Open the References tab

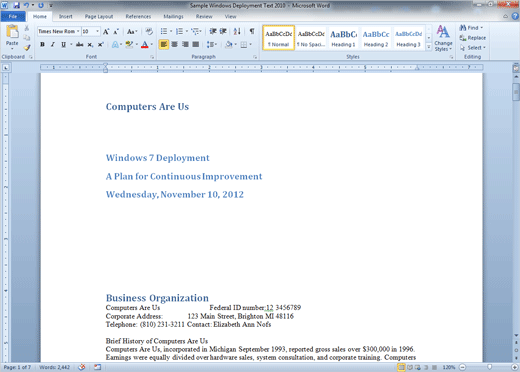[138, 16]
